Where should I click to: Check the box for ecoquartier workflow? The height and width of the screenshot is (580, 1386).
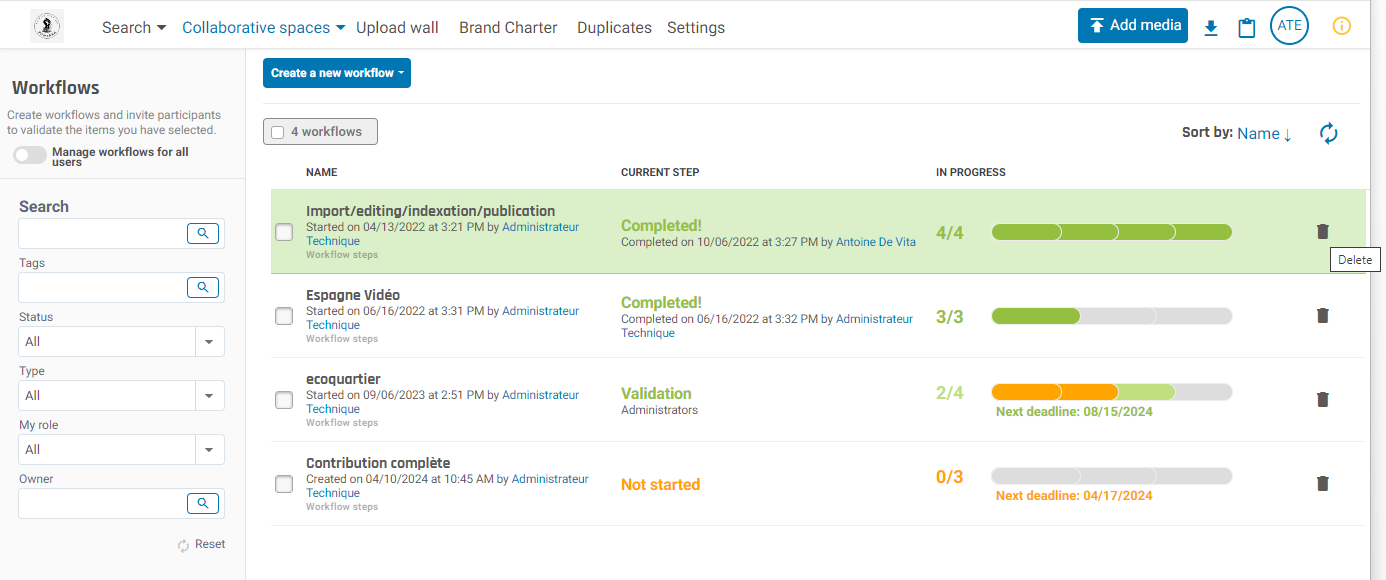click(284, 400)
